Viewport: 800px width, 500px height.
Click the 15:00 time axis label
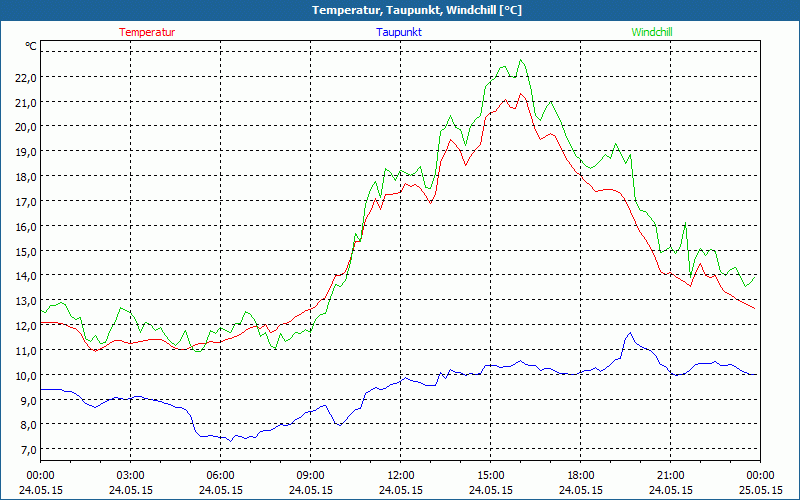point(491,476)
